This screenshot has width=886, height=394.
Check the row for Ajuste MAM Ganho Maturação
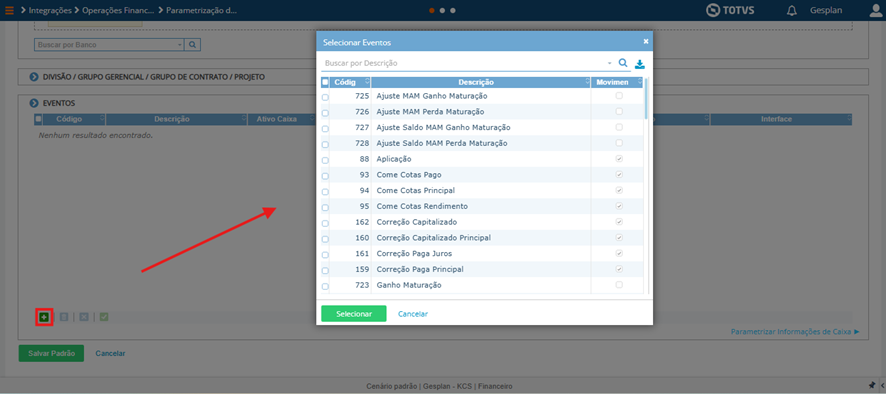pos(325,97)
